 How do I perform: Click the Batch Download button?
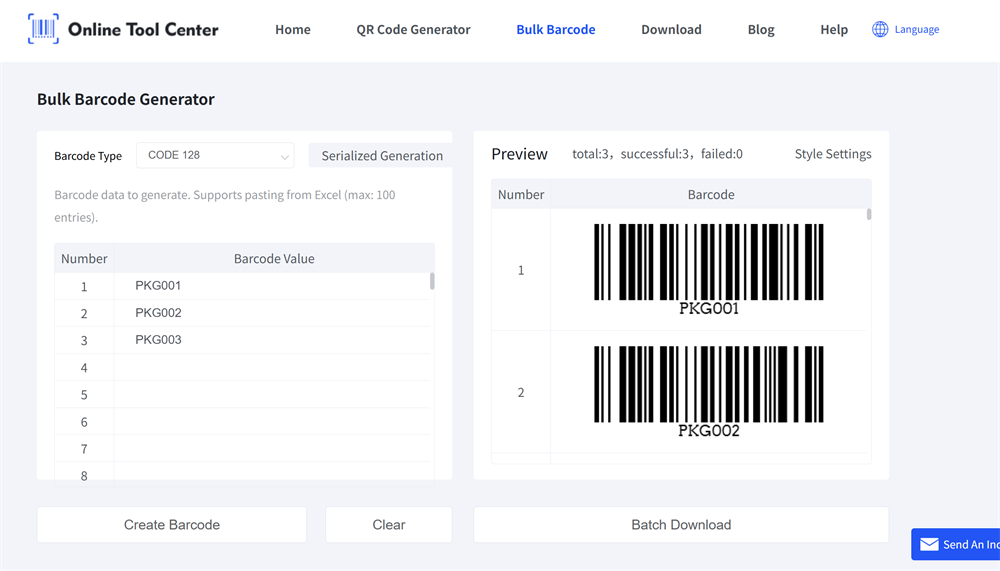click(x=681, y=524)
